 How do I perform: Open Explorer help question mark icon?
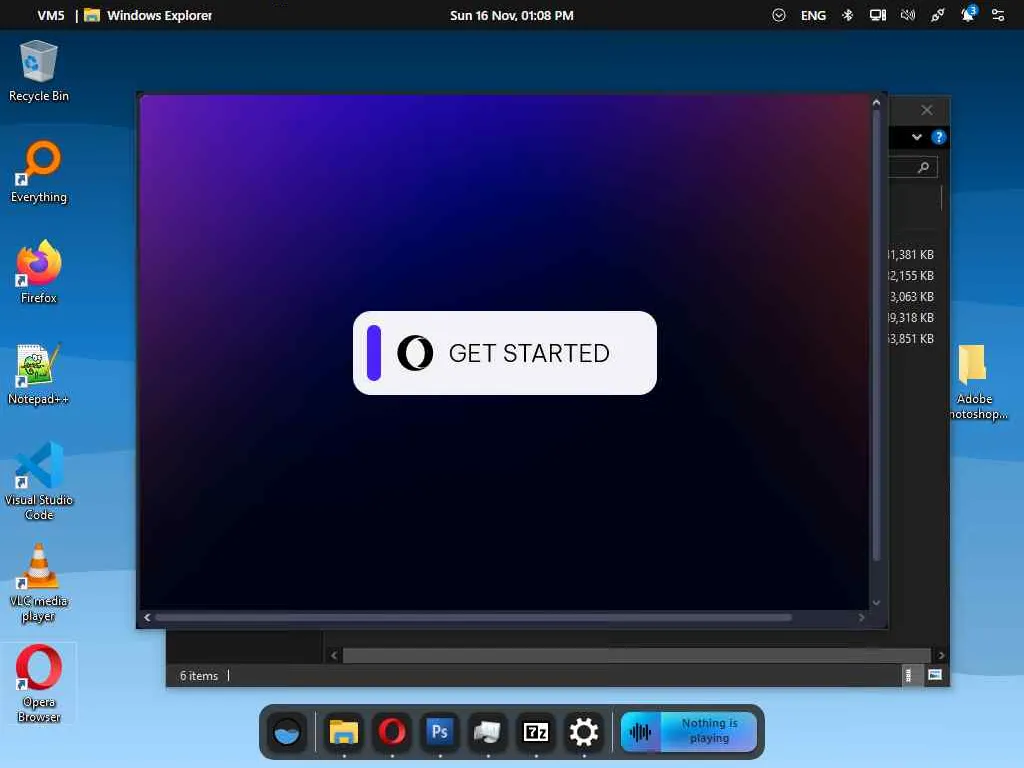(x=938, y=137)
